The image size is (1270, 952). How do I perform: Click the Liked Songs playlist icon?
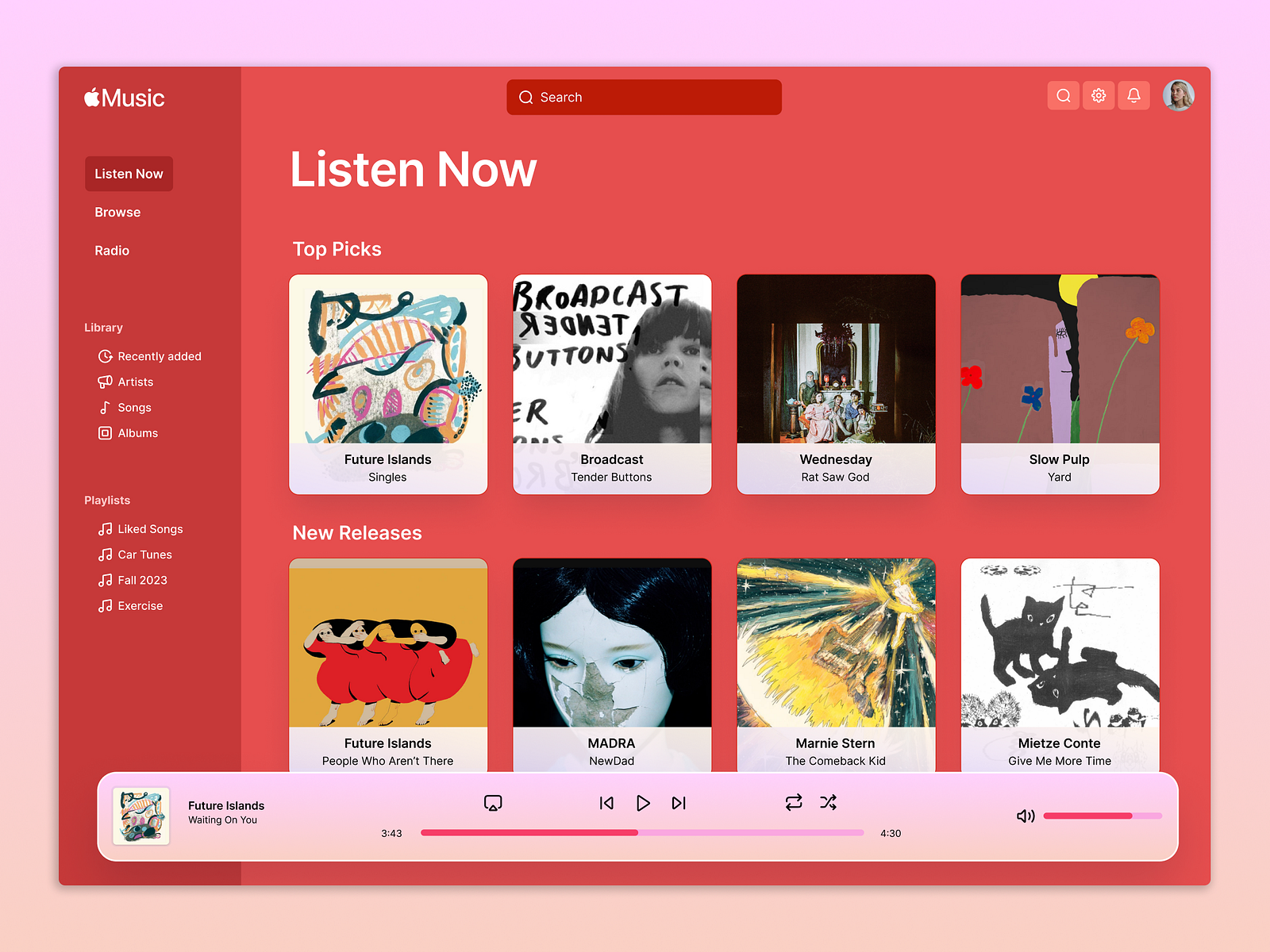point(105,529)
